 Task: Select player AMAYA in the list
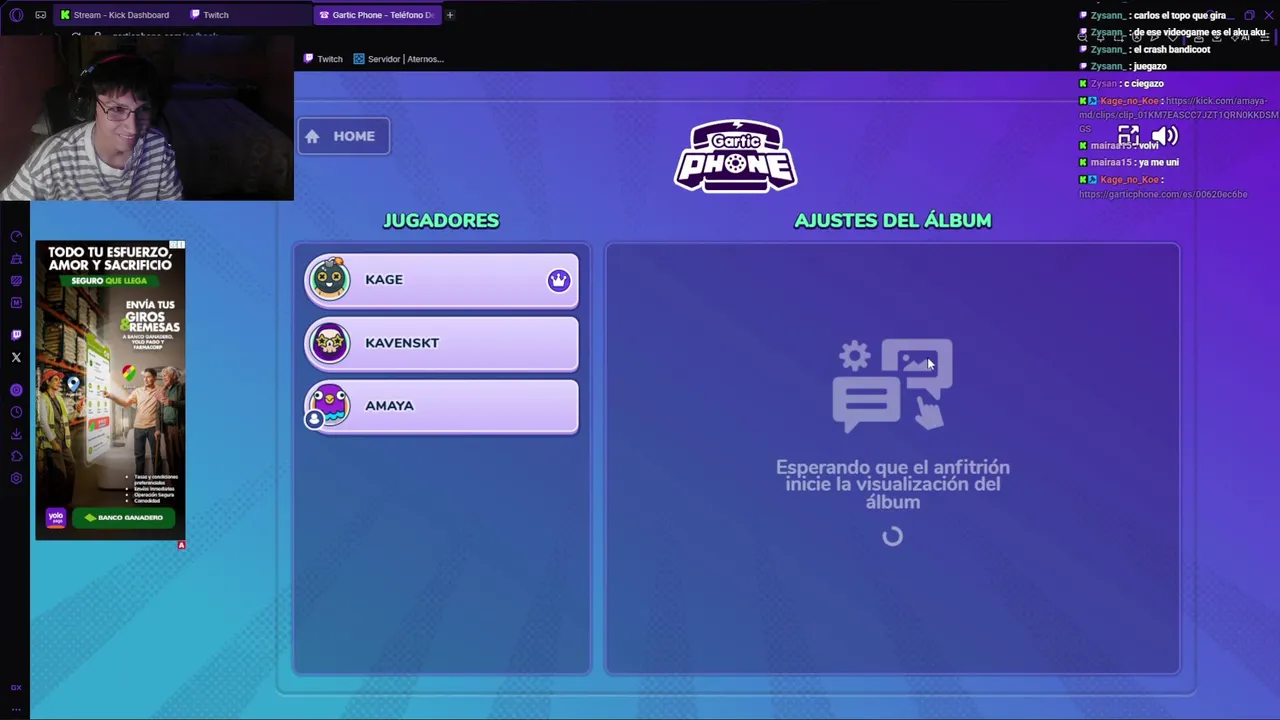(x=441, y=406)
